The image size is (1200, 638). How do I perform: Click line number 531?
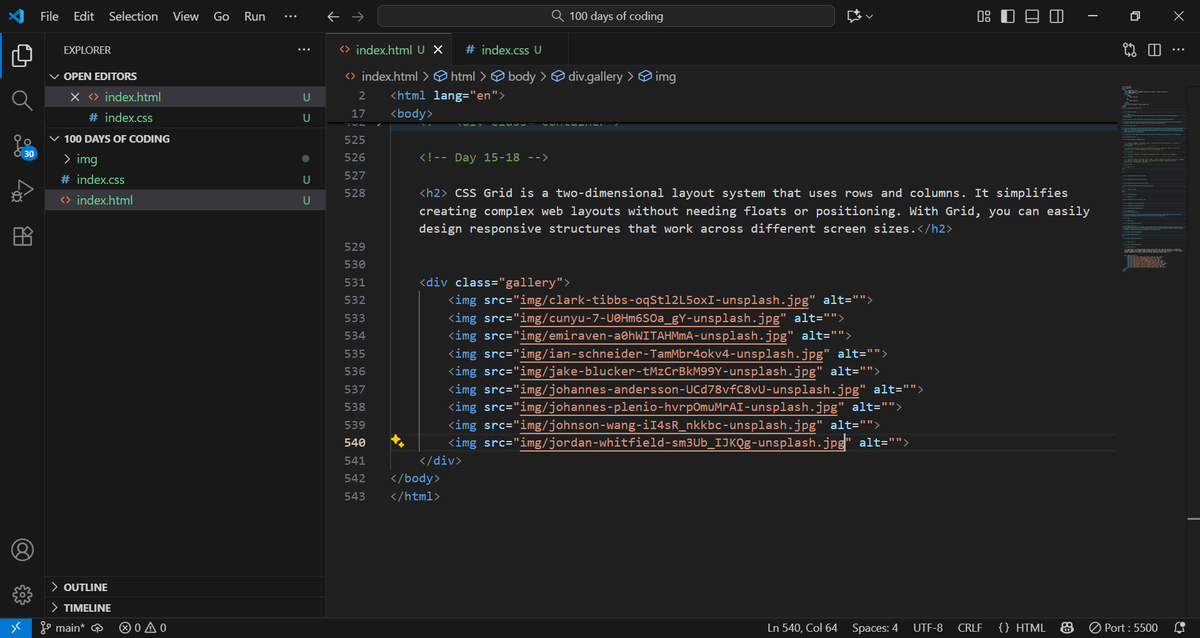pyautogui.click(x=354, y=282)
